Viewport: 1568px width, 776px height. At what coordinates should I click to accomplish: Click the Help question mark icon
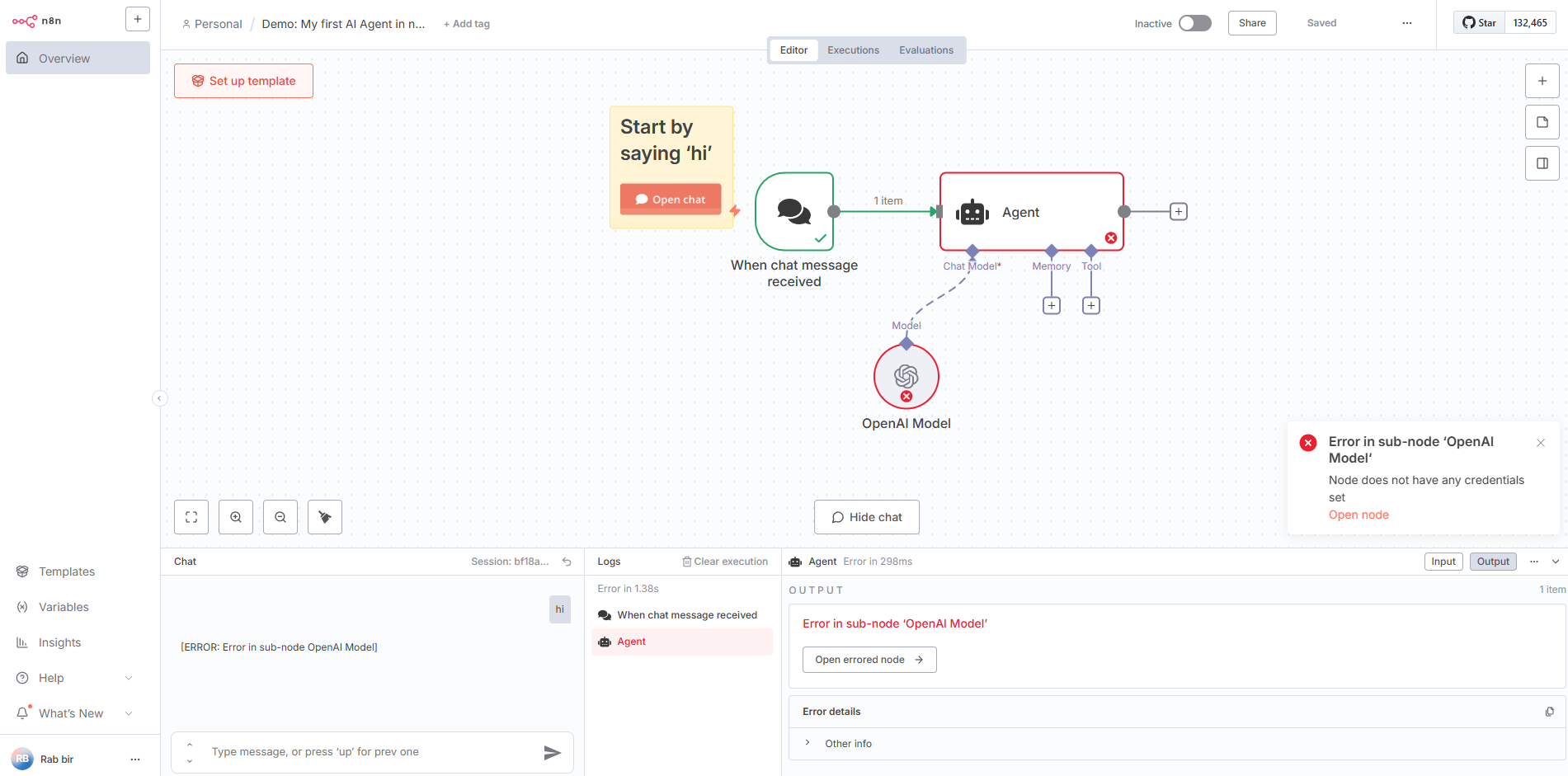click(22, 678)
